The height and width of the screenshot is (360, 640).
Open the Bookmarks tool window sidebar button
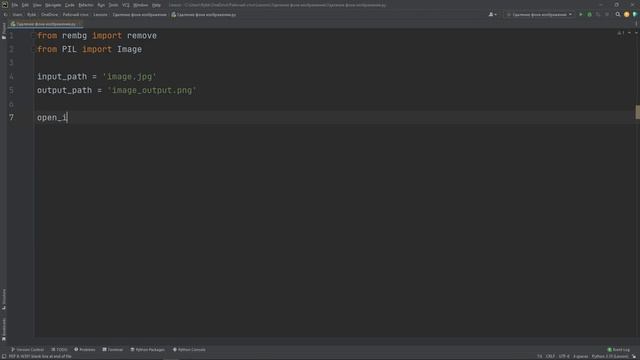[4, 329]
